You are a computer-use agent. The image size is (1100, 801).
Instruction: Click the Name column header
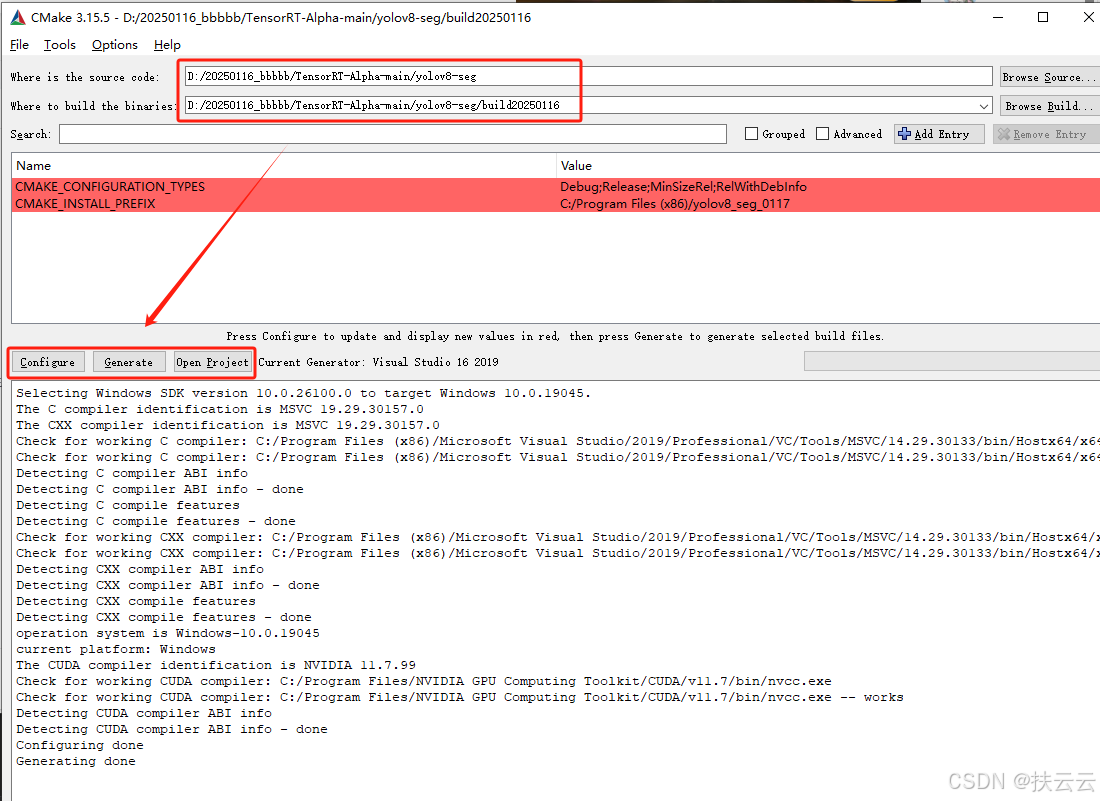tap(34, 166)
